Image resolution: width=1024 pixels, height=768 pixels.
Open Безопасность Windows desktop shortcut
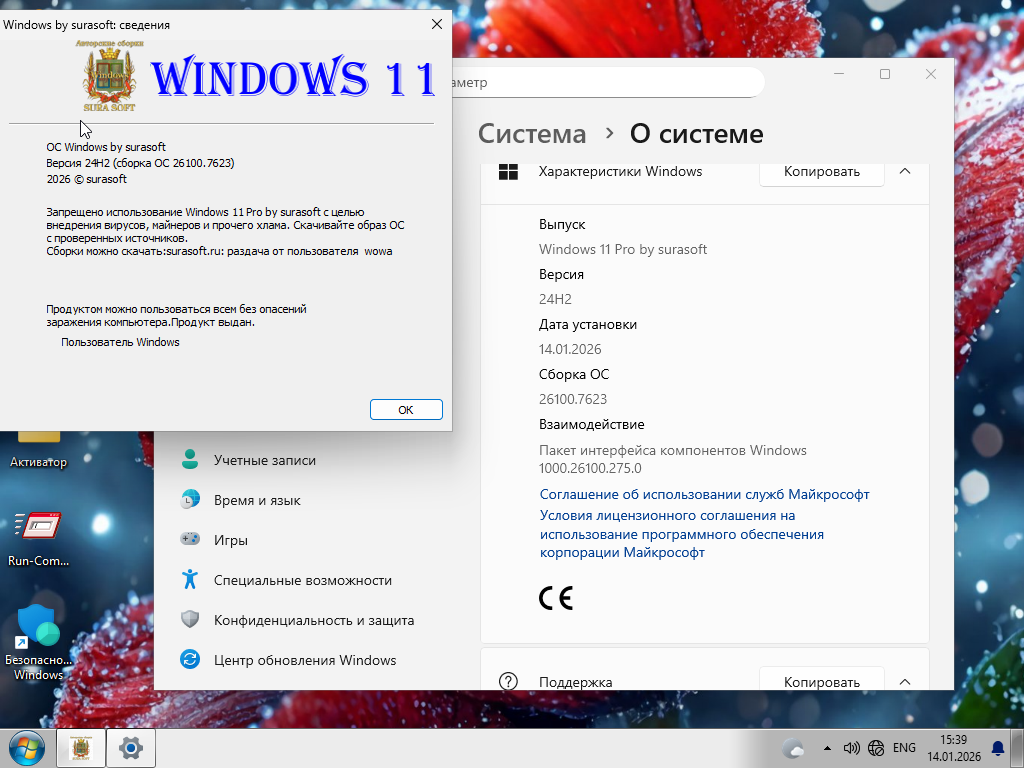pyautogui.click(x=38, y=642)
